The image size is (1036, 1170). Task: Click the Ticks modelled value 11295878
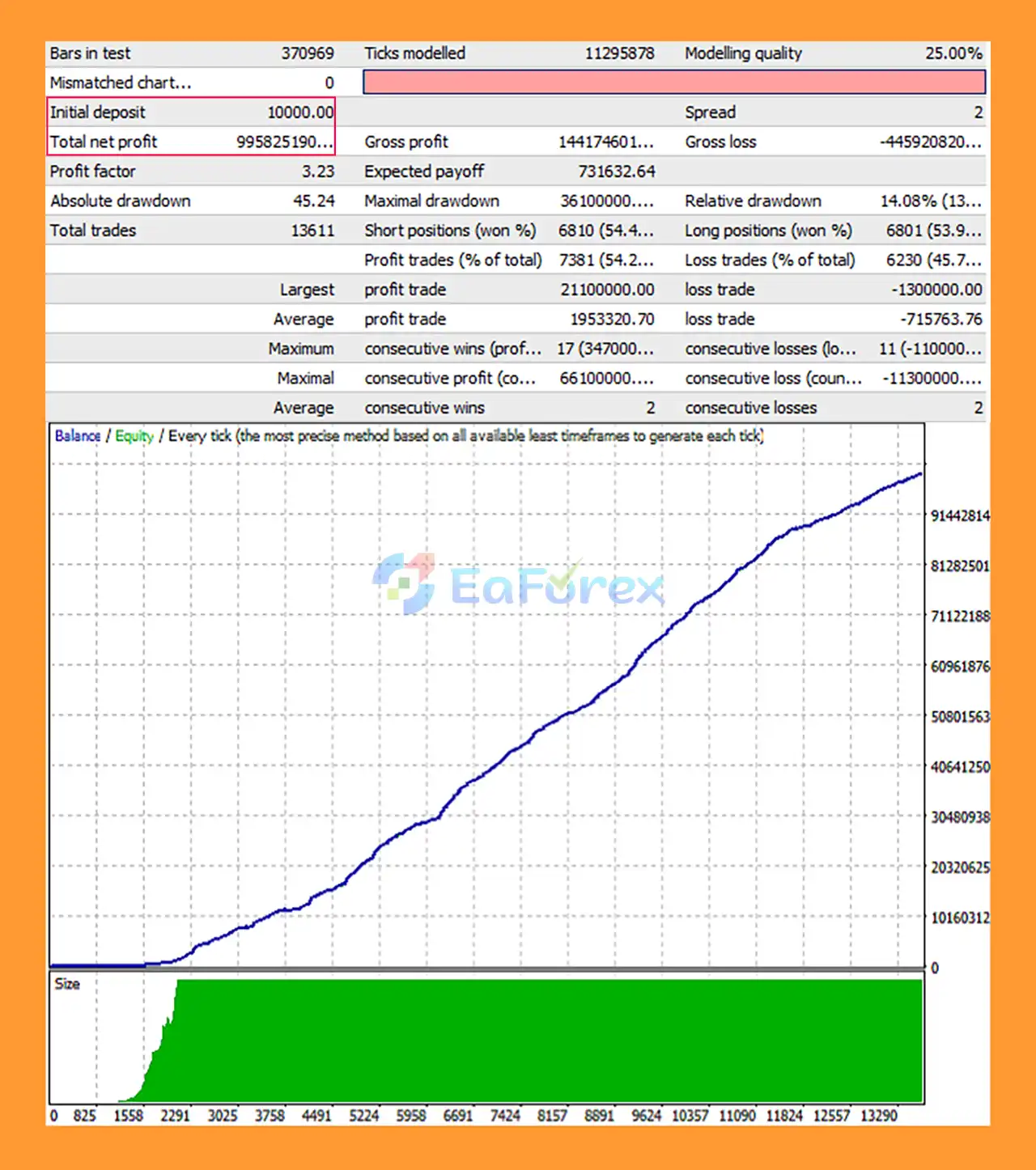[619, 53]
